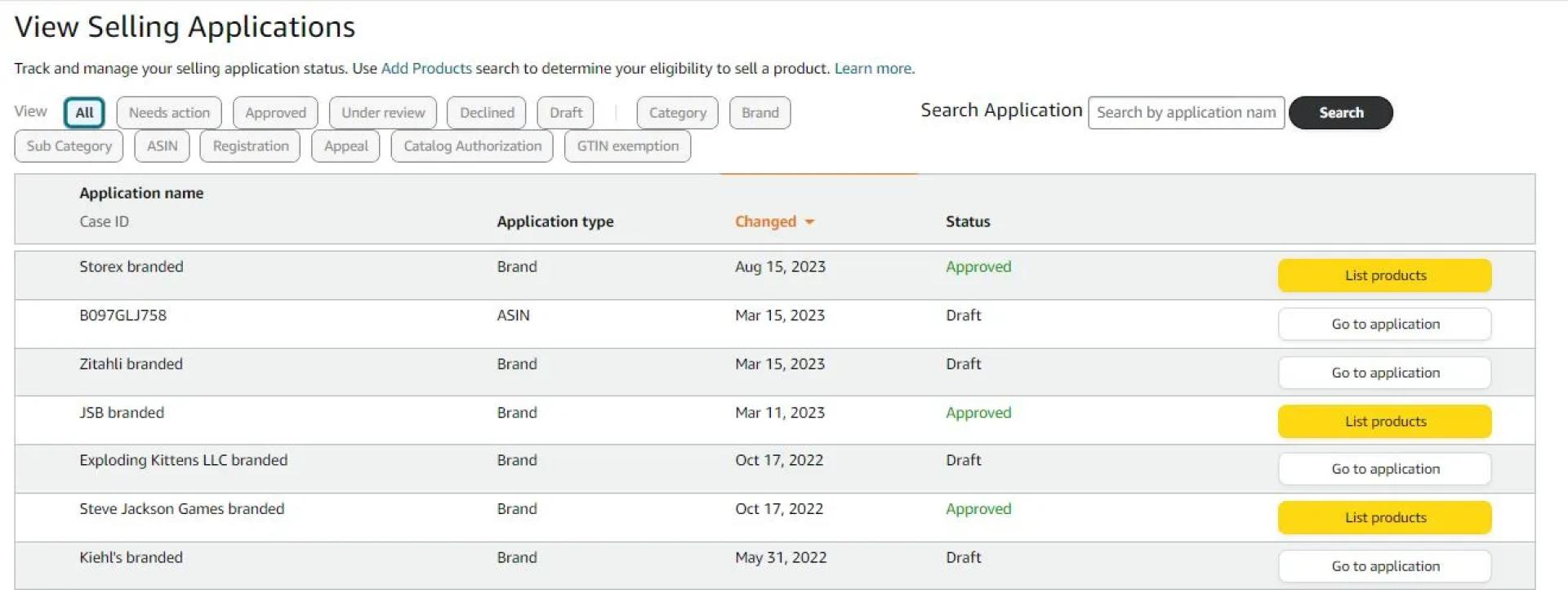The image size is (1568, 590).
Task: Choose the Catalog Authorization filter
Action: 472,146
